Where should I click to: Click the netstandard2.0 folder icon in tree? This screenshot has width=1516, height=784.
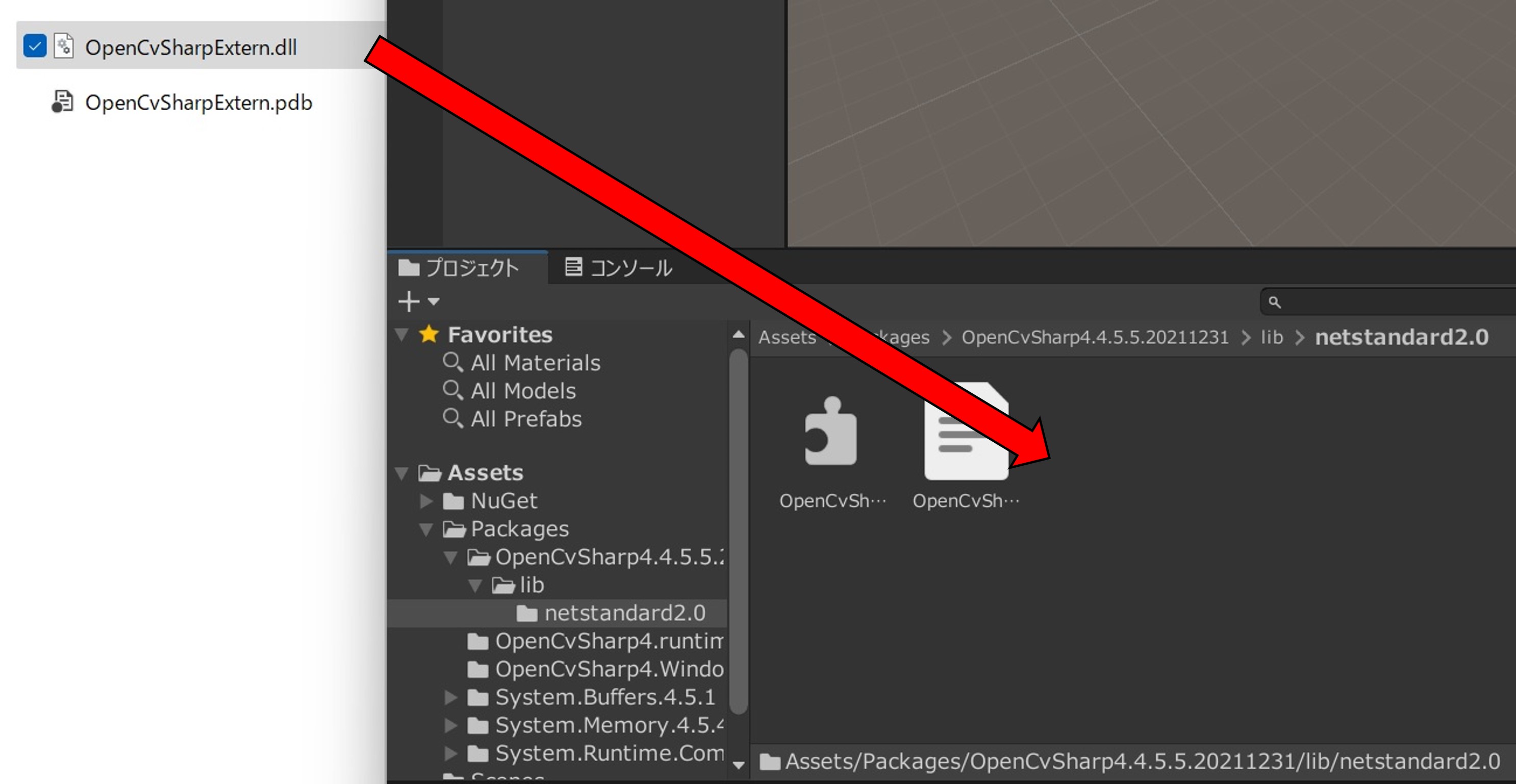(x=527, y=614)
